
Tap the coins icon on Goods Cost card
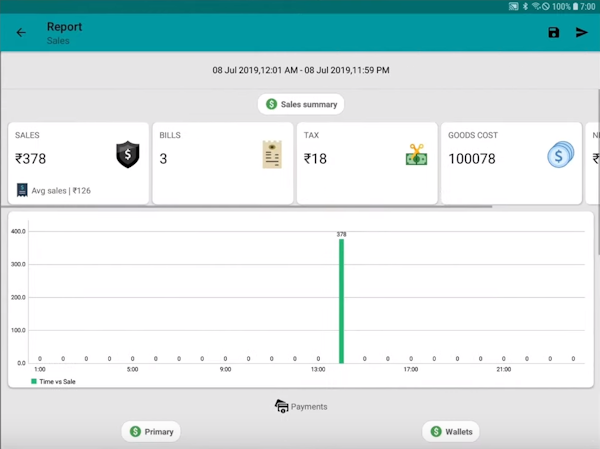coord(560,156)
